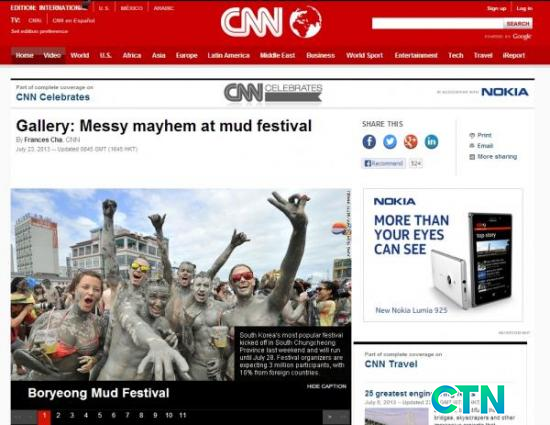Share article via Twitter icon

tap(390, 142)
